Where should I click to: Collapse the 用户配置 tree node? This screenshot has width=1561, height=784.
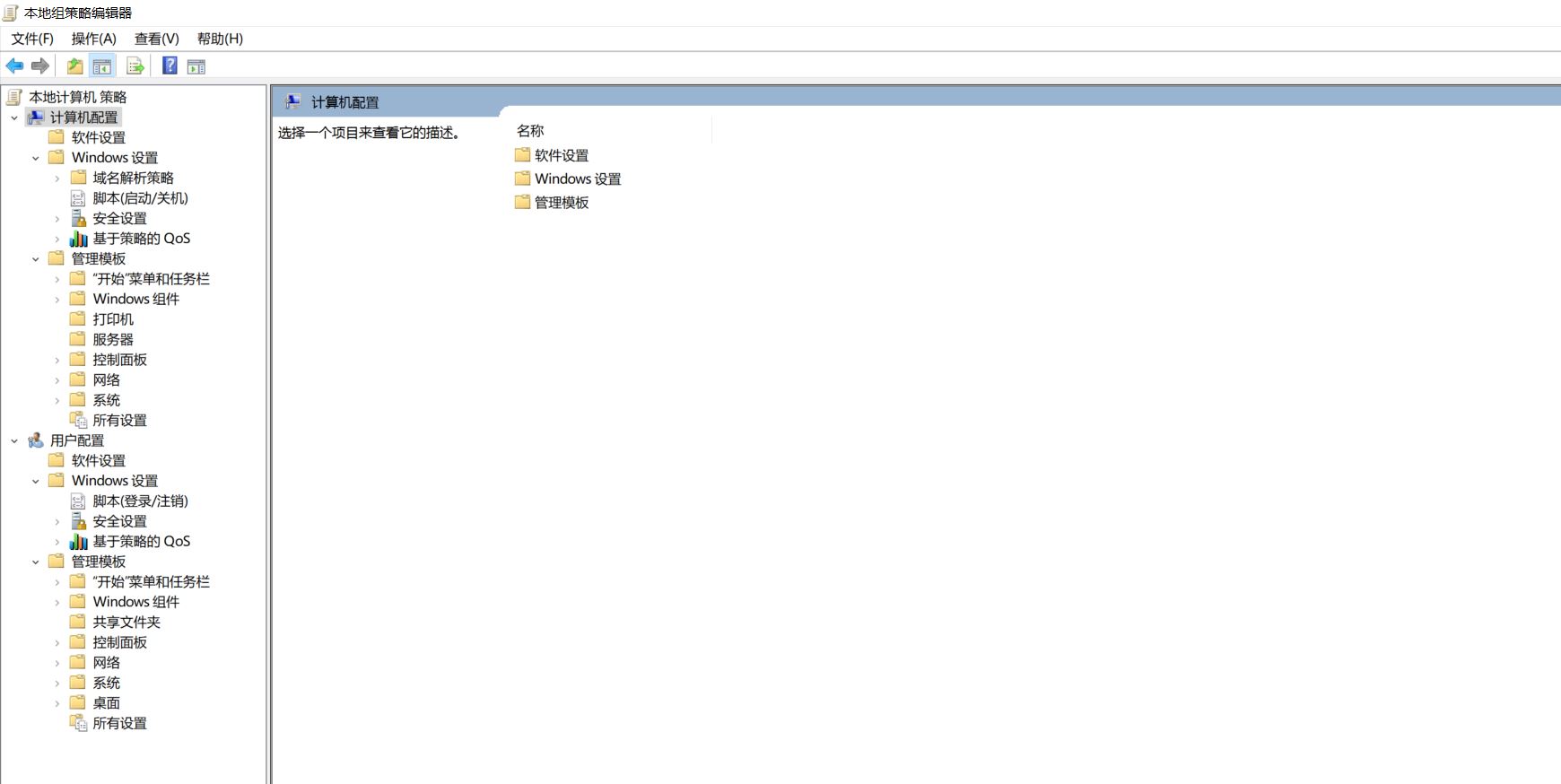tap(14, 440)
